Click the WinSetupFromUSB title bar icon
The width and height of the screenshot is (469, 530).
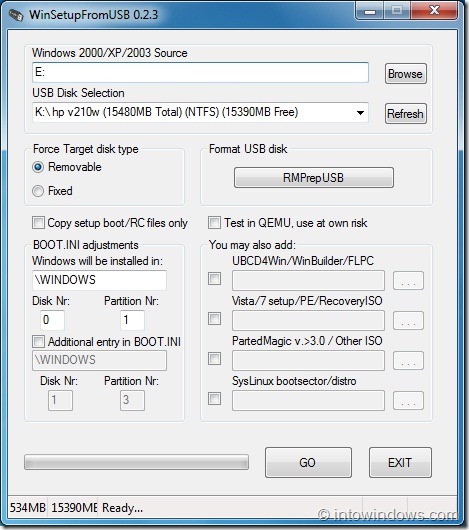(x=16, y=15)
